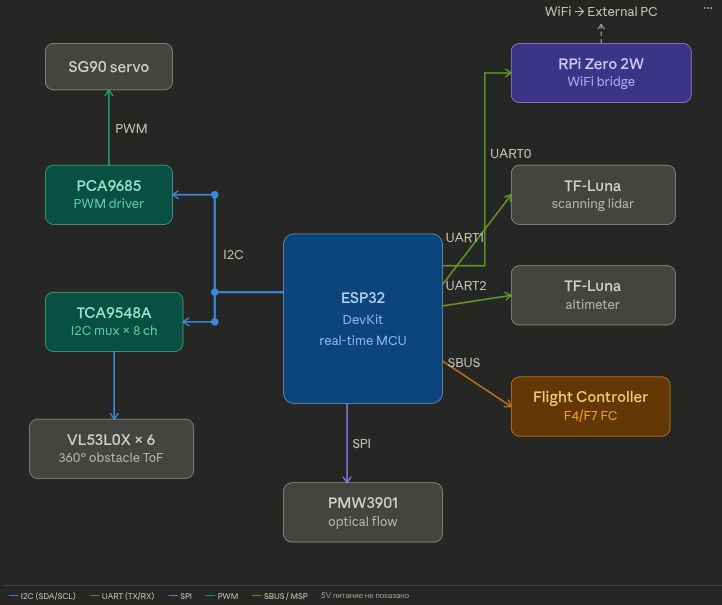Viewport: 722px width, 605px height.
Task: Select the TF-Luna scanning lidar block
Action: click(x=593, y=195)
